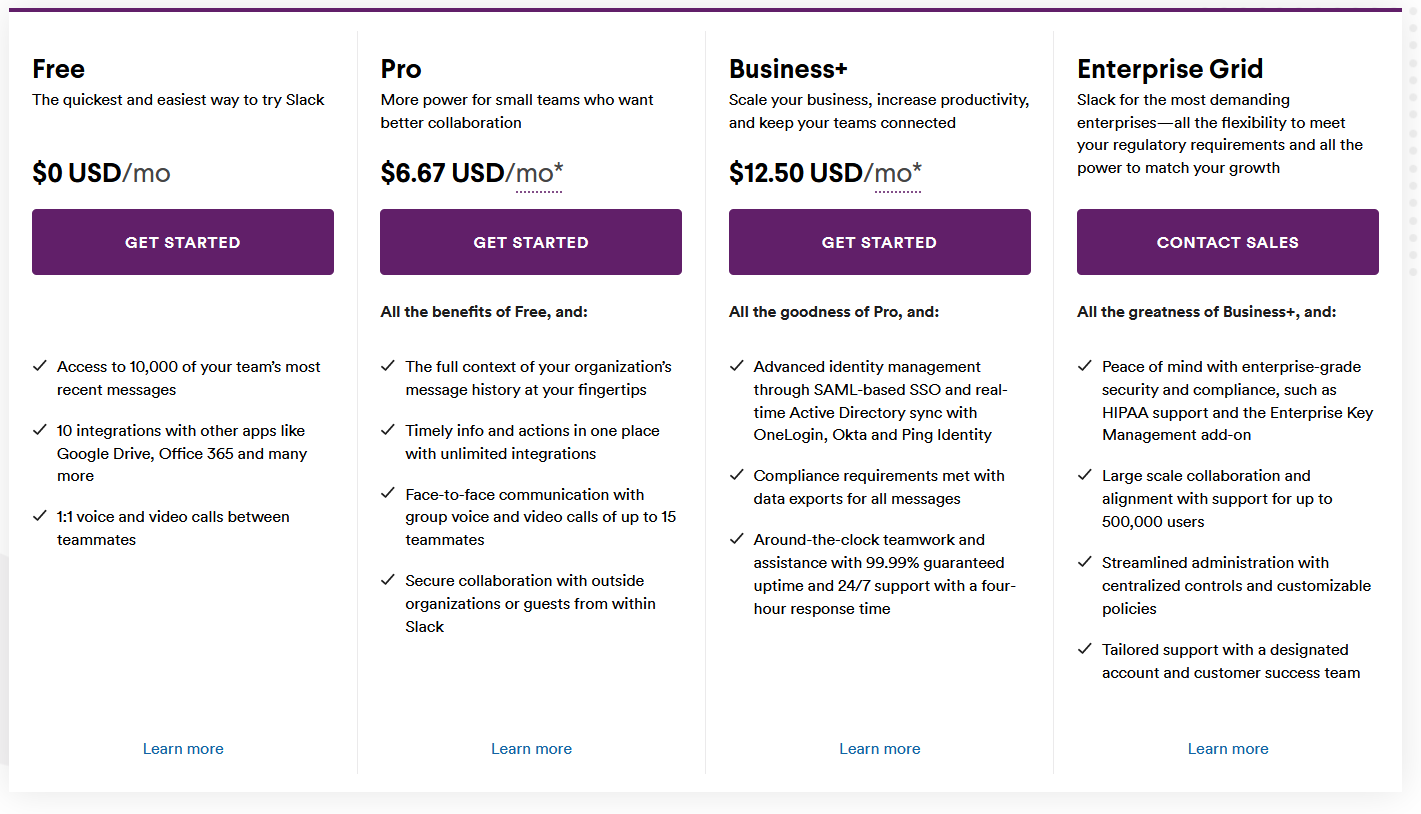The width and height of the screenshot is (1421, 814).
Task: Click checkmark beside 1:1 voice and video calls
Action: (x=40, y=516)
